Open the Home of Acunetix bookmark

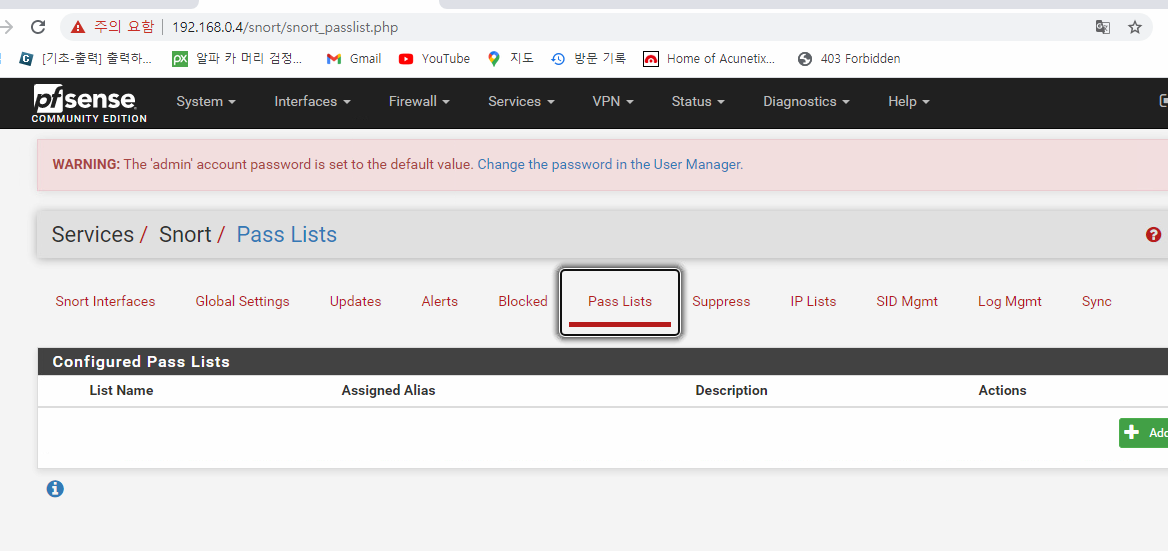tap(709, 58)
